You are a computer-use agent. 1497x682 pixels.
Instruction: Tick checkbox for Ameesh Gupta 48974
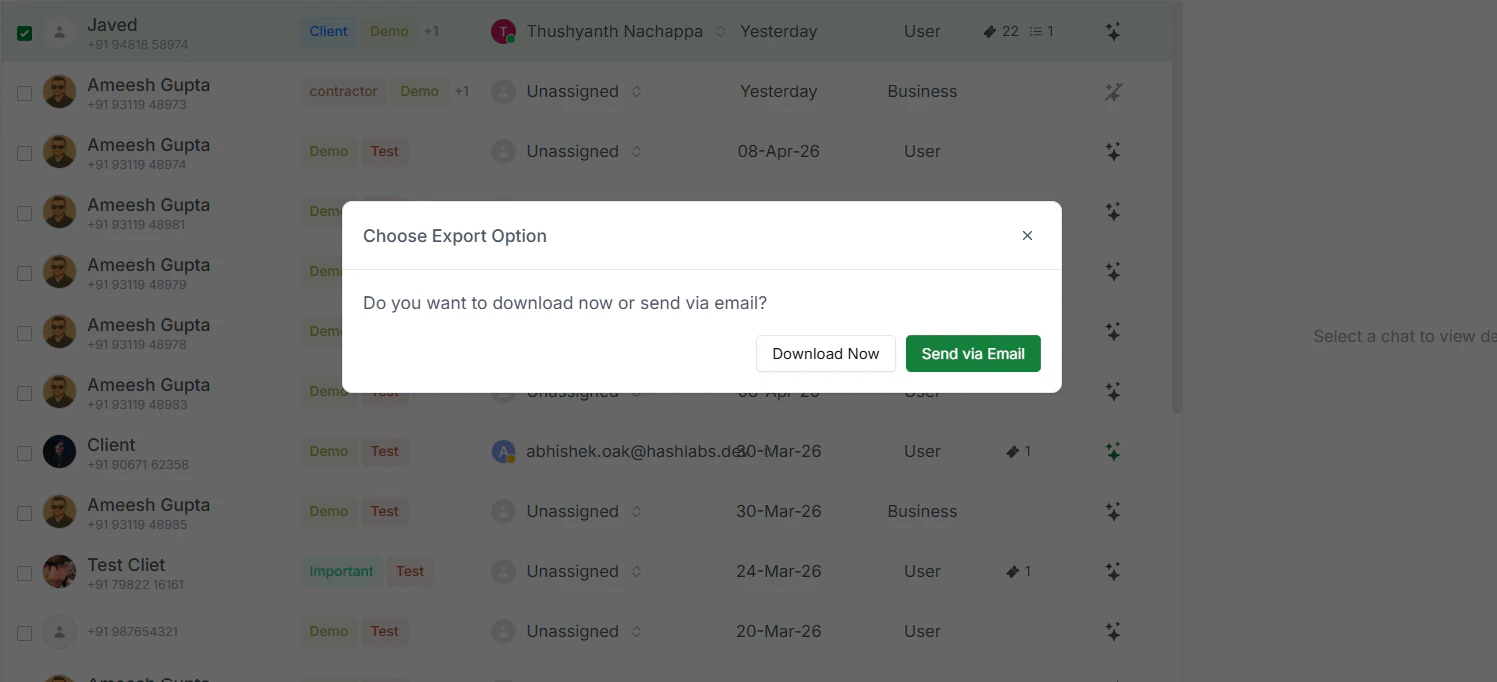(x=25, y=153)
